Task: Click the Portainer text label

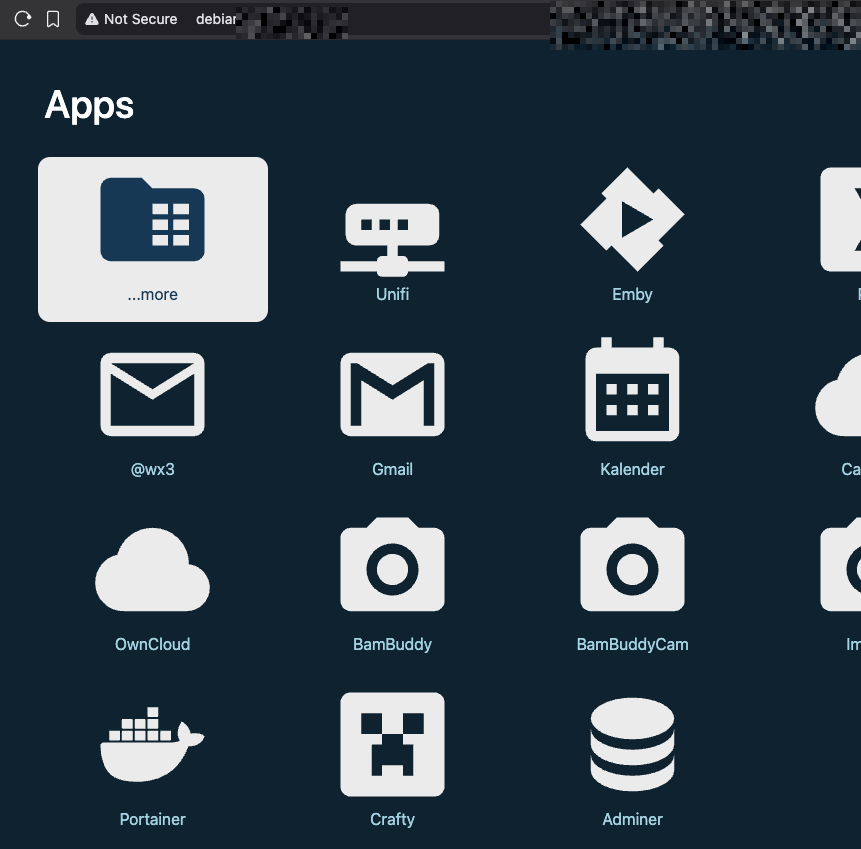Action: click(152, 819)
